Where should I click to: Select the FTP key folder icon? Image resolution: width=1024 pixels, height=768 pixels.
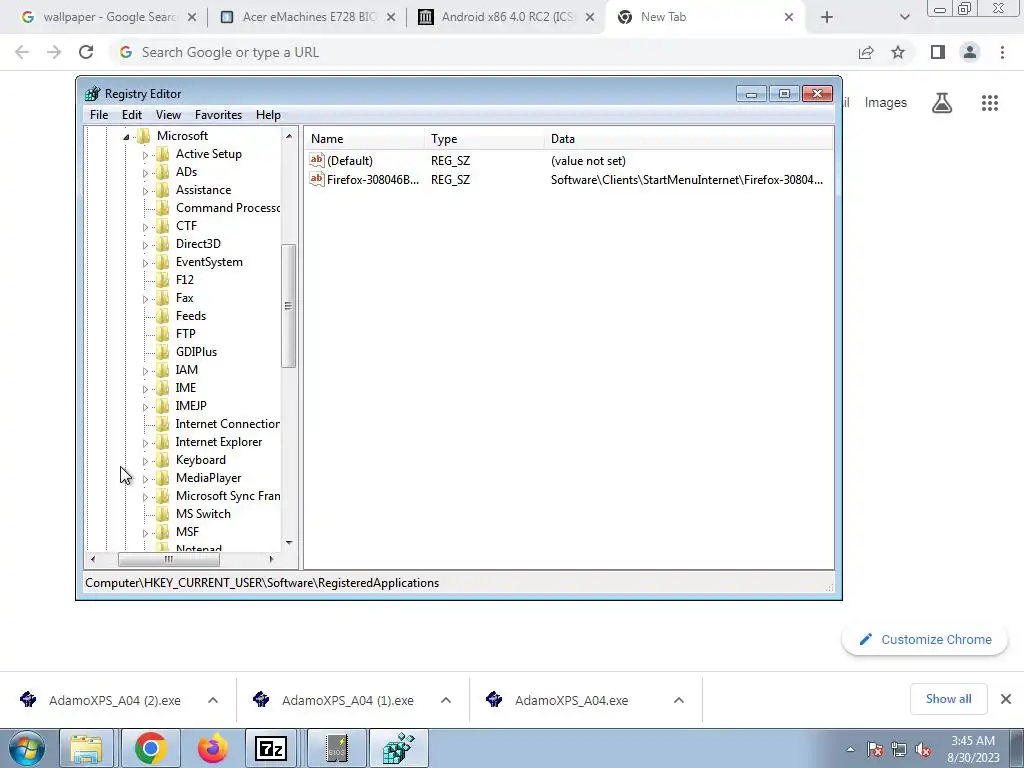tap(163, 334)
